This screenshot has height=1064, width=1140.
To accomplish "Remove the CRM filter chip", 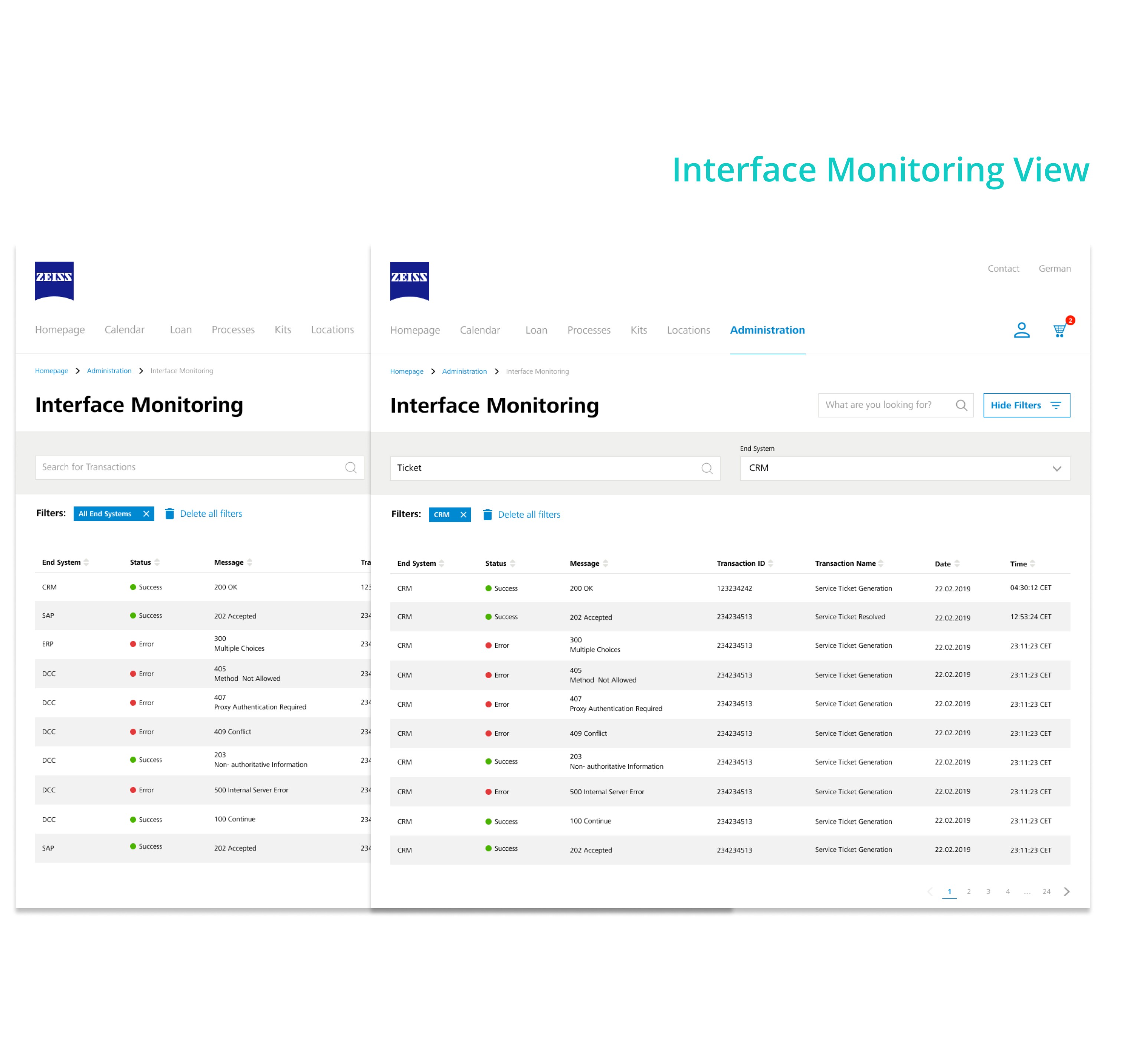I will click(x=463, y=515).
